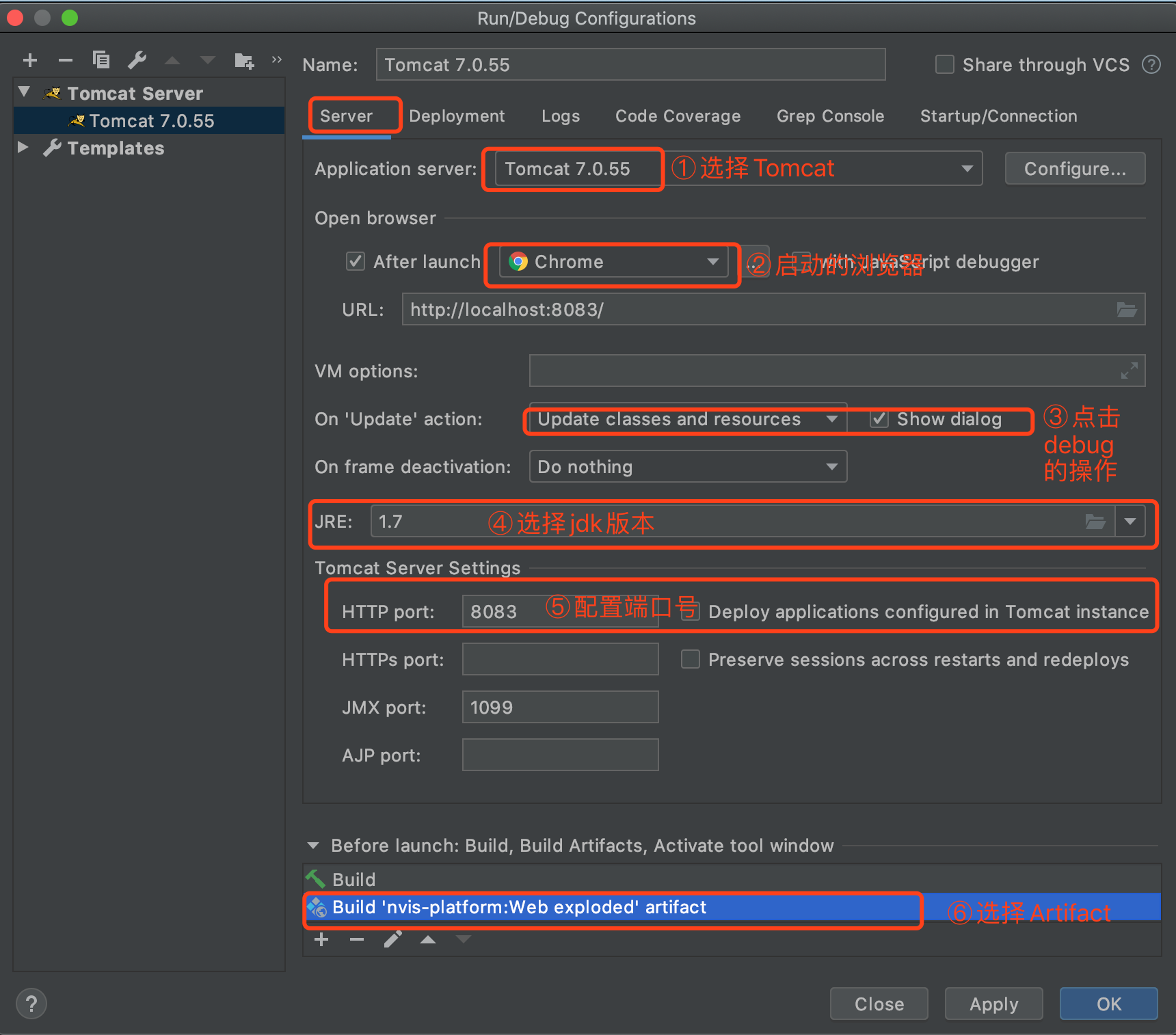Switch to Startup/Connection tab

coord(998,116)
